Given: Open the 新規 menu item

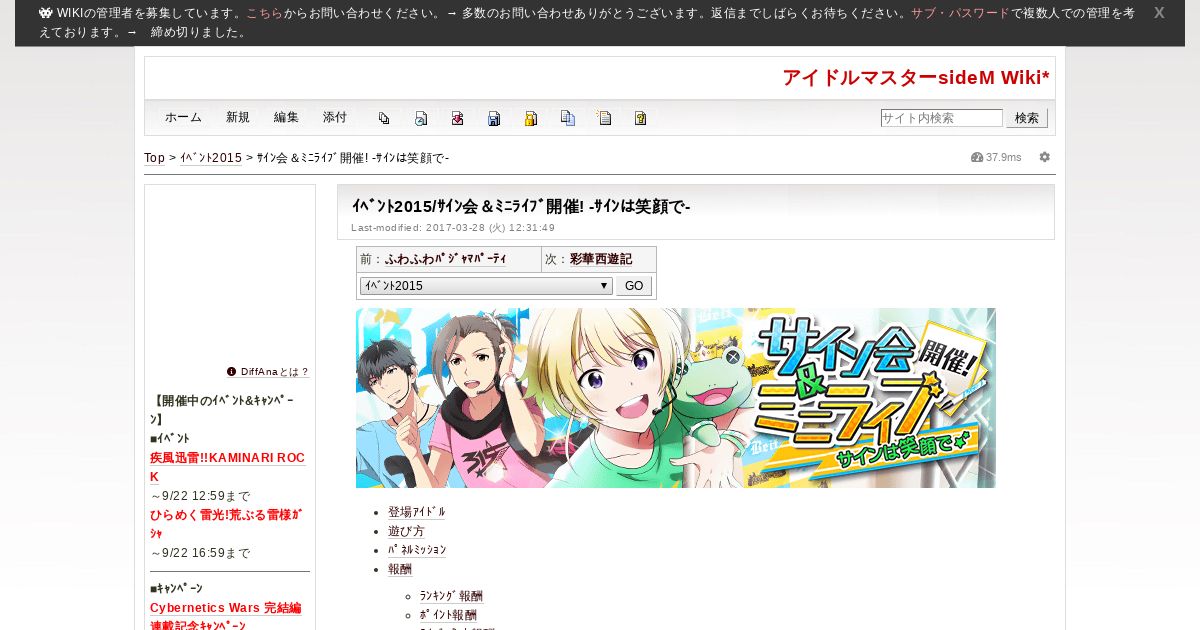Looking at the screenshot, I should [x=238, y=117].
